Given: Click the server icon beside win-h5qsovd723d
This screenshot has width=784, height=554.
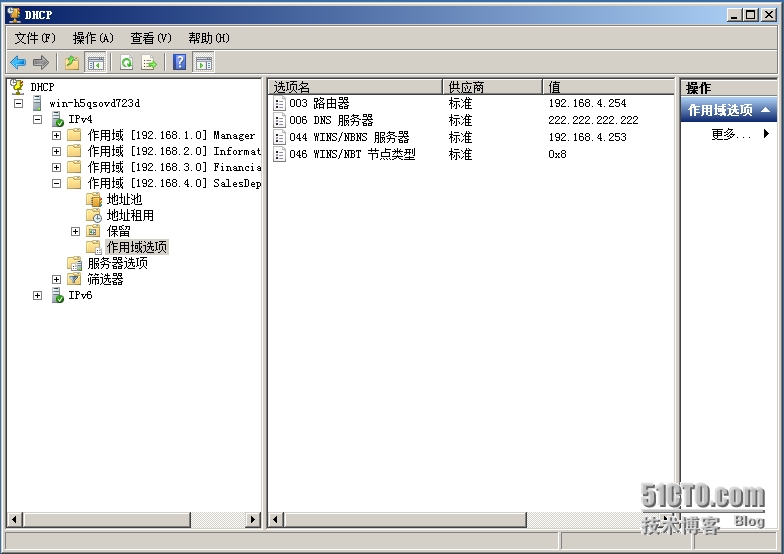Looking at the screenshot, I should click(x=37, y=103).
